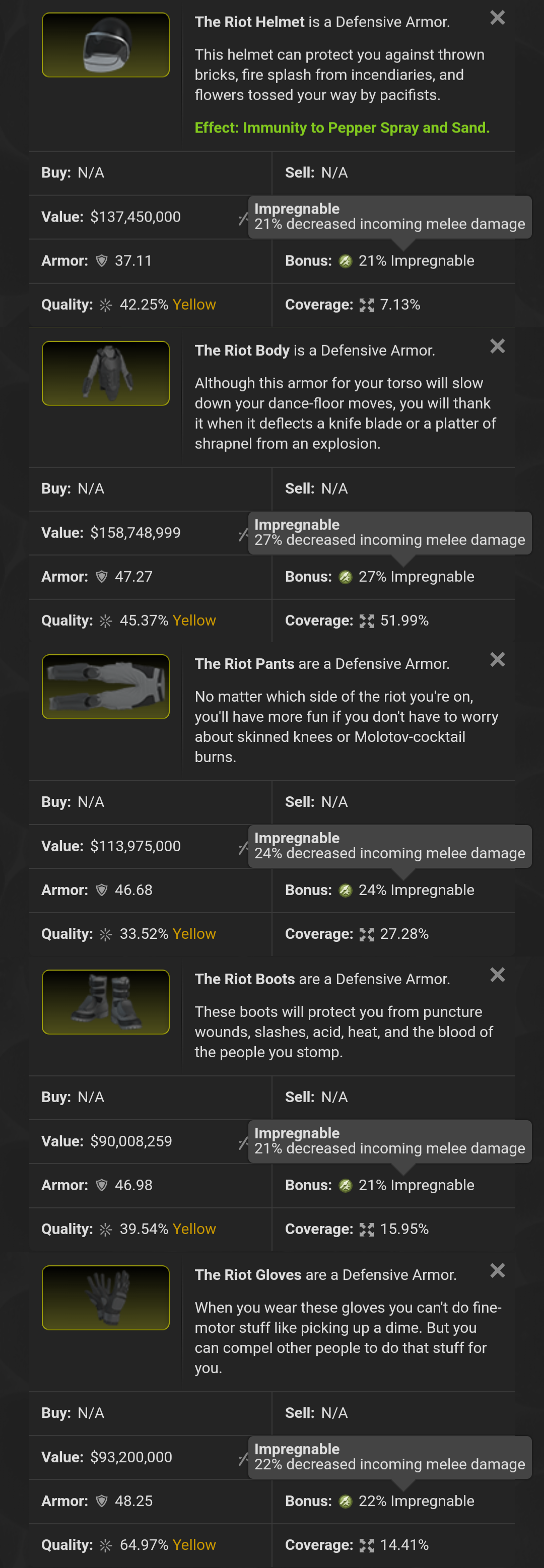Viewport: 544px width, 1568px height.
Task: Click the 27% Impregnable bonus icon
Action: coord(345,577)
